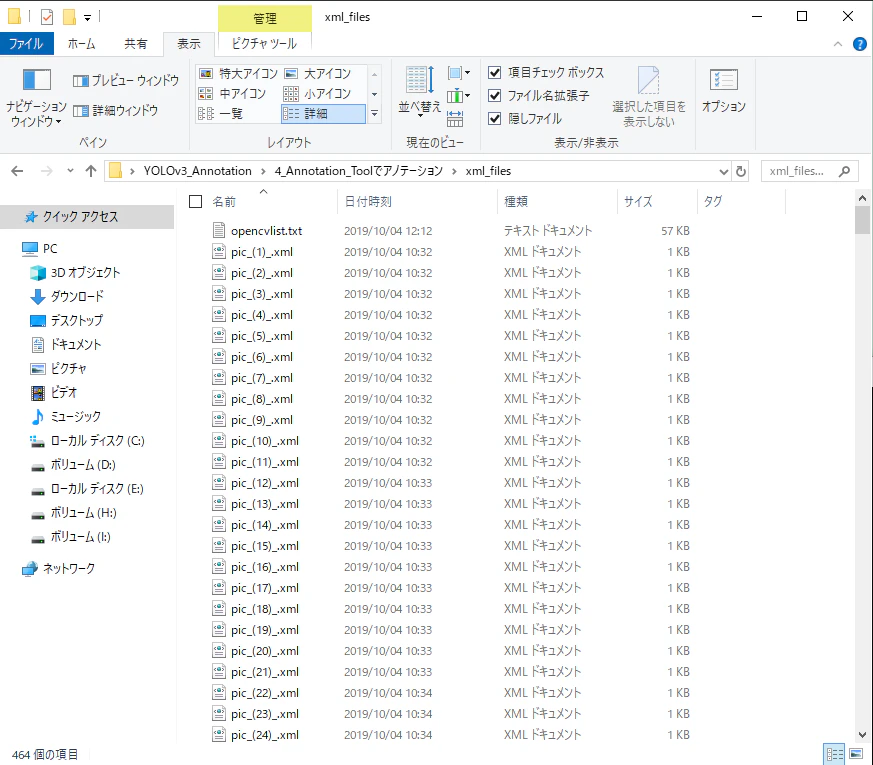
Task: Expand the layout gallery more arrow
Action: click(x=375, y=114)
